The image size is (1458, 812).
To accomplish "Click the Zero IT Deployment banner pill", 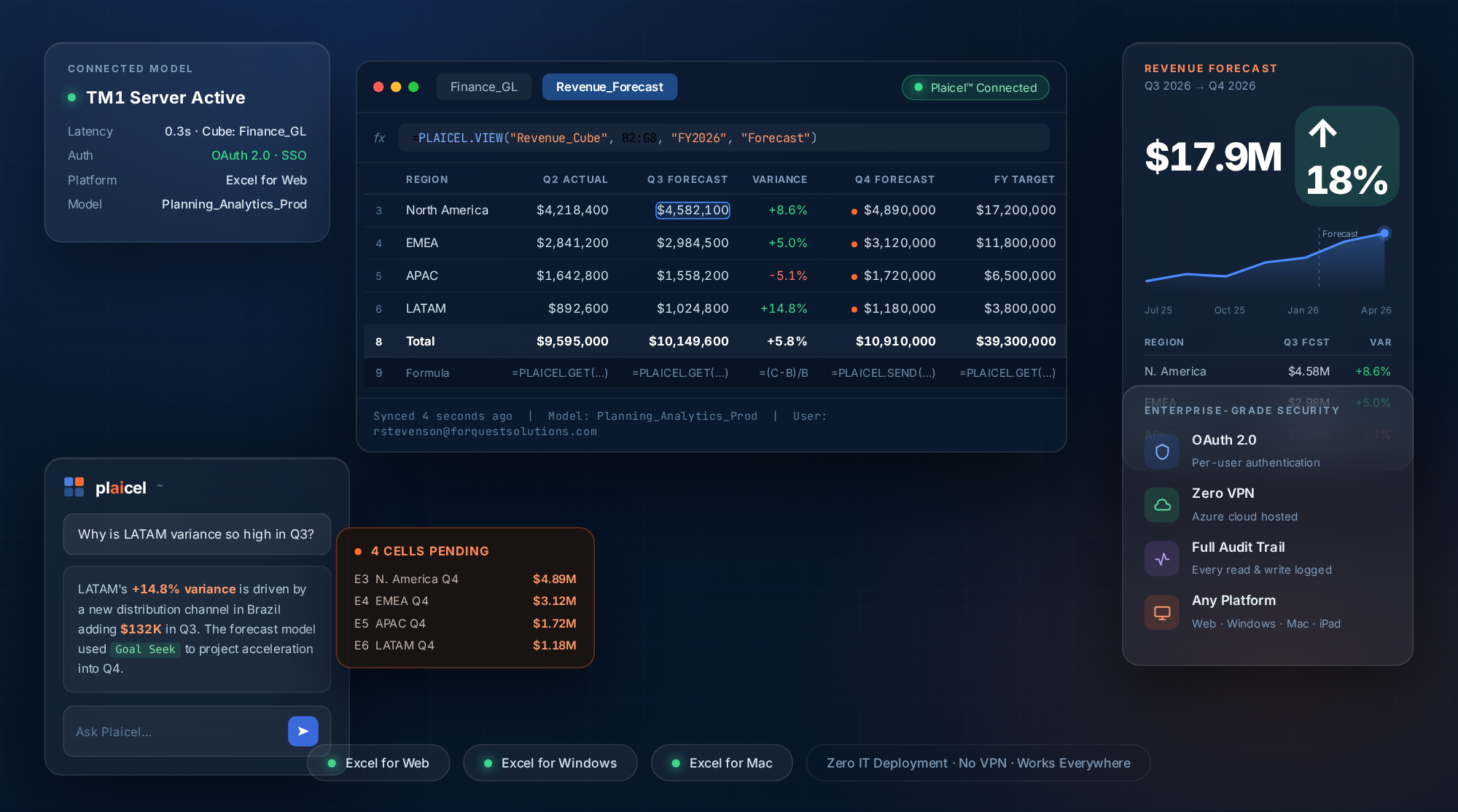I will pos(978,762).
